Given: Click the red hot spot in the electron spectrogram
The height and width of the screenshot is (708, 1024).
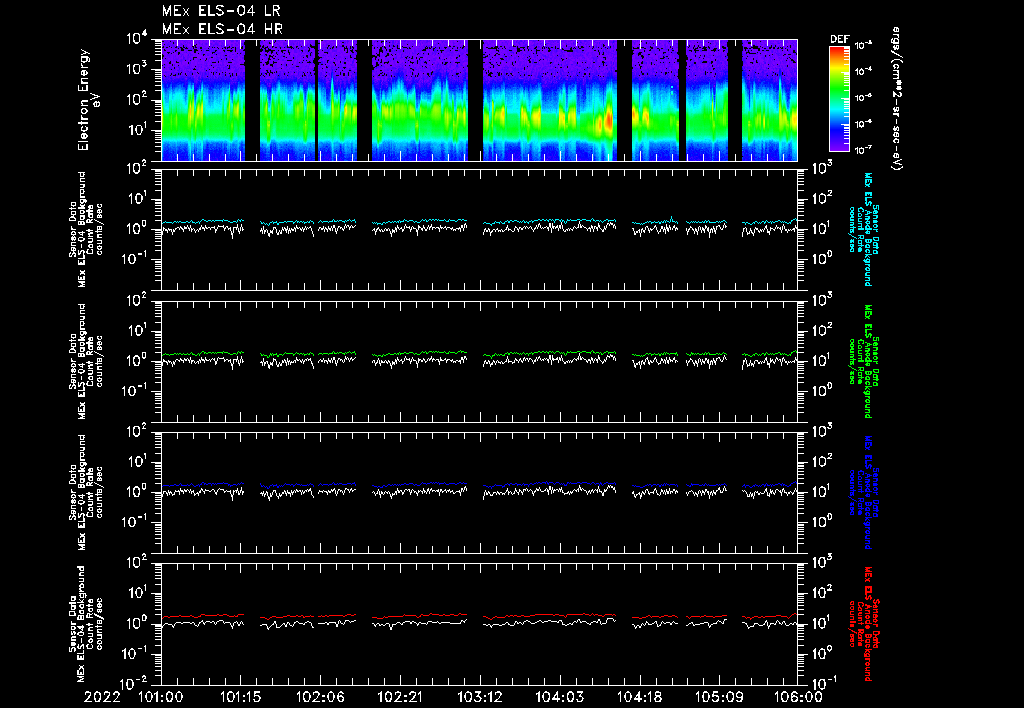Looking at the screenshot, I should (x=609, y=120).
